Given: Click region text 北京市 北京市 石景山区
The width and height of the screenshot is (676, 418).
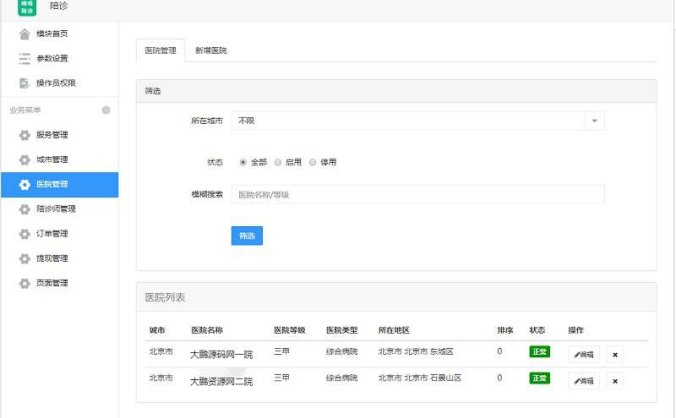Looking at the screenshot, I should coord(419,378).
